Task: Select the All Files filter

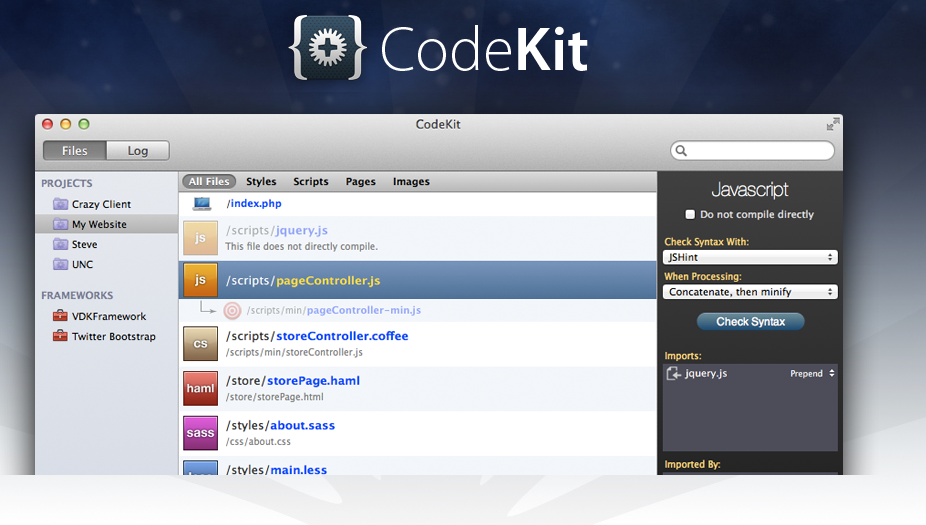Action: tap(209, 181)
